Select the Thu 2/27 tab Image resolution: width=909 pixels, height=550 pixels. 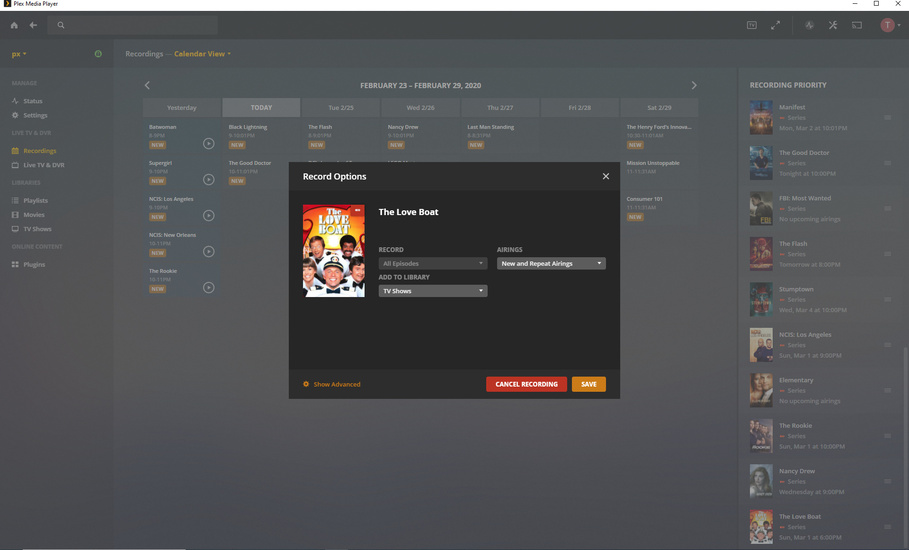[x=500, y=108]
